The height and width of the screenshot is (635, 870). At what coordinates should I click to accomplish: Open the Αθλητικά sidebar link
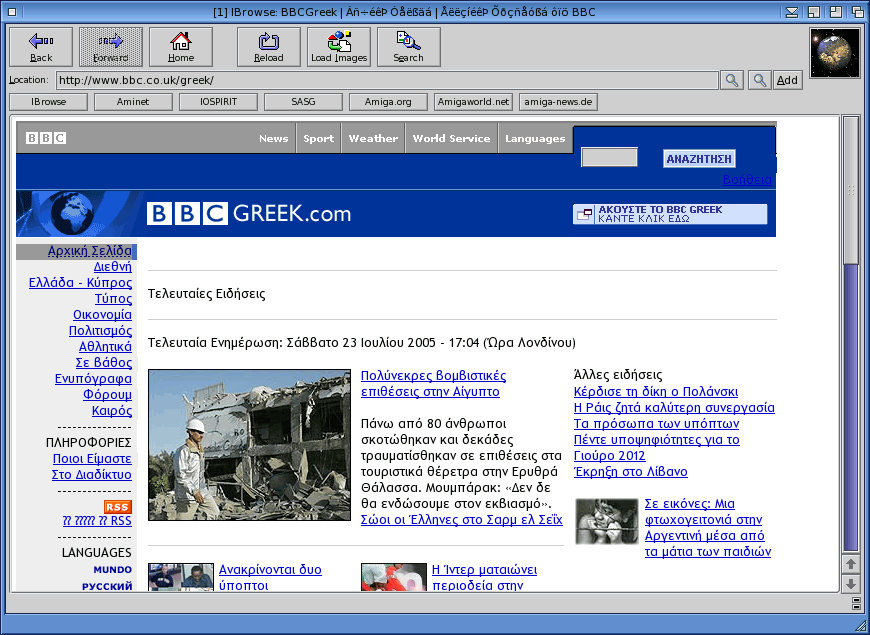click(105, 347)
